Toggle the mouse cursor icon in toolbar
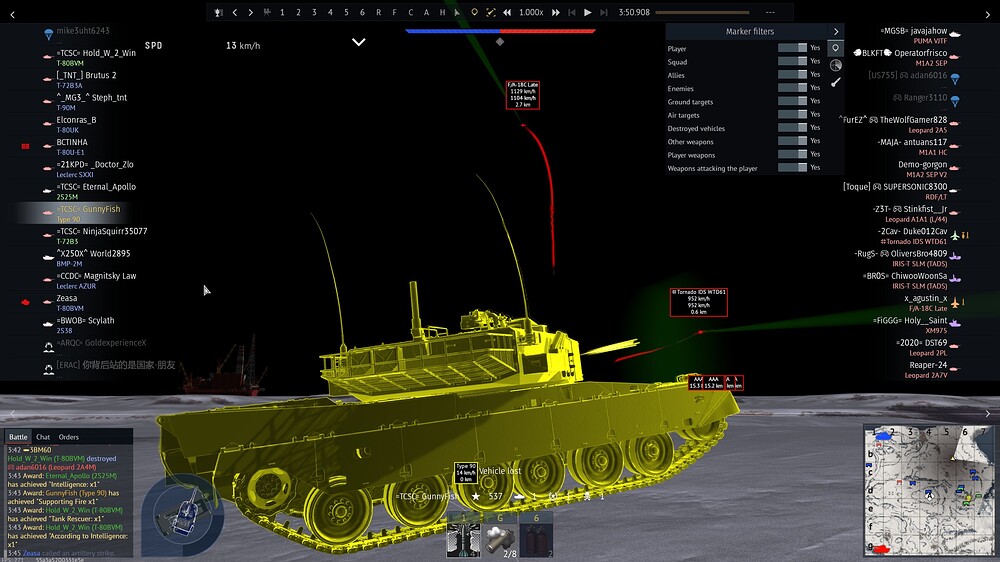 coord(457,12)
